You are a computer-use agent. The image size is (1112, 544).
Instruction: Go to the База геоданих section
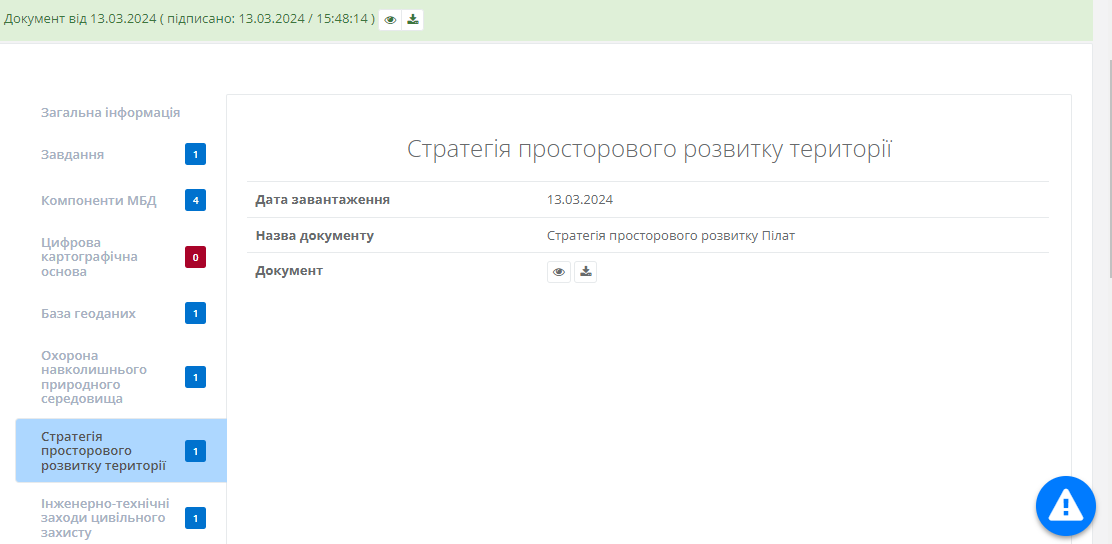(88, 314)
